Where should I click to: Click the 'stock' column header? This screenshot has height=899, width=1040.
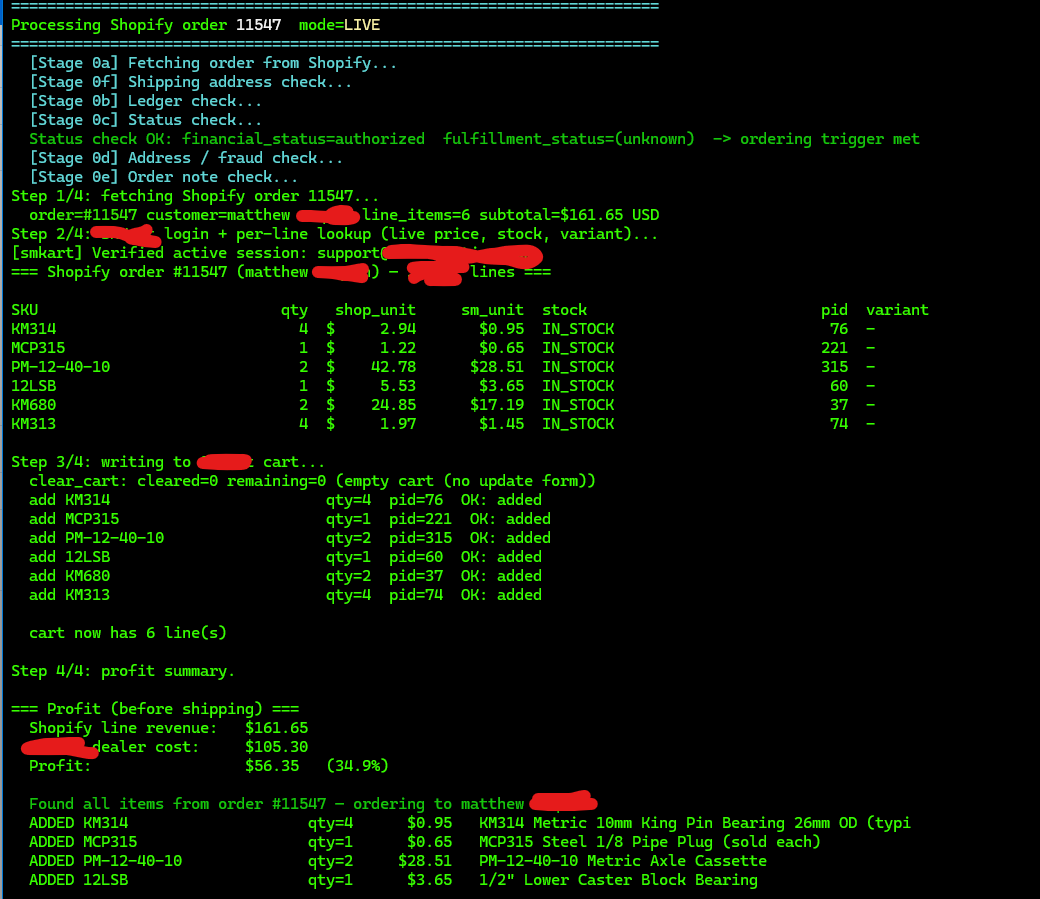point(564,311)
